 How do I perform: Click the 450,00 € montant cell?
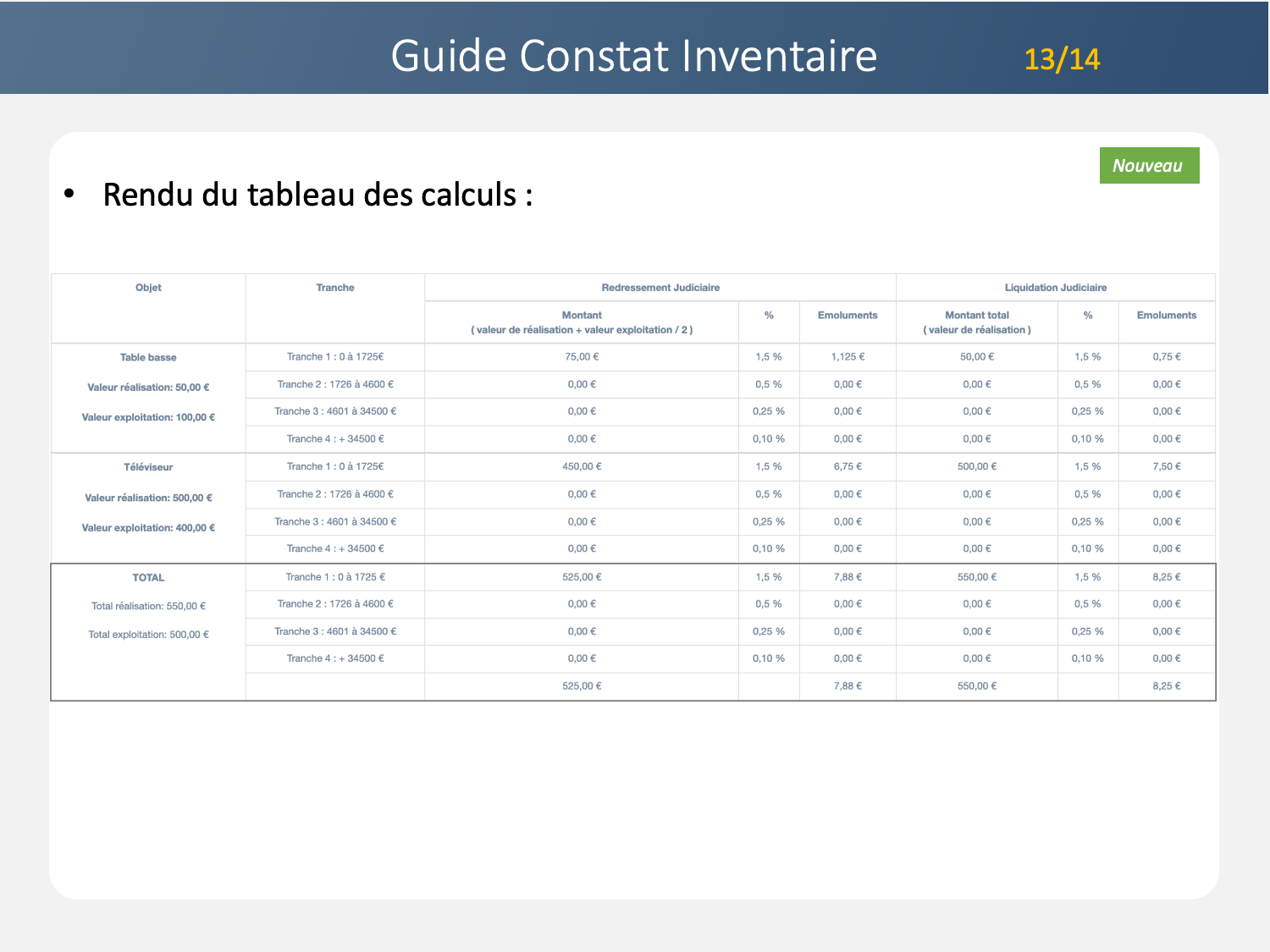coord(582,467)
